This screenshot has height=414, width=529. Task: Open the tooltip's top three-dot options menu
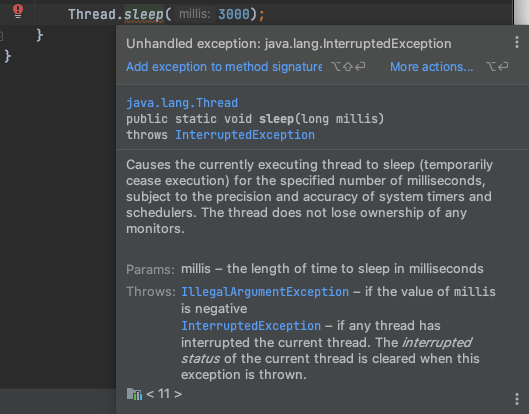(517, 42)
